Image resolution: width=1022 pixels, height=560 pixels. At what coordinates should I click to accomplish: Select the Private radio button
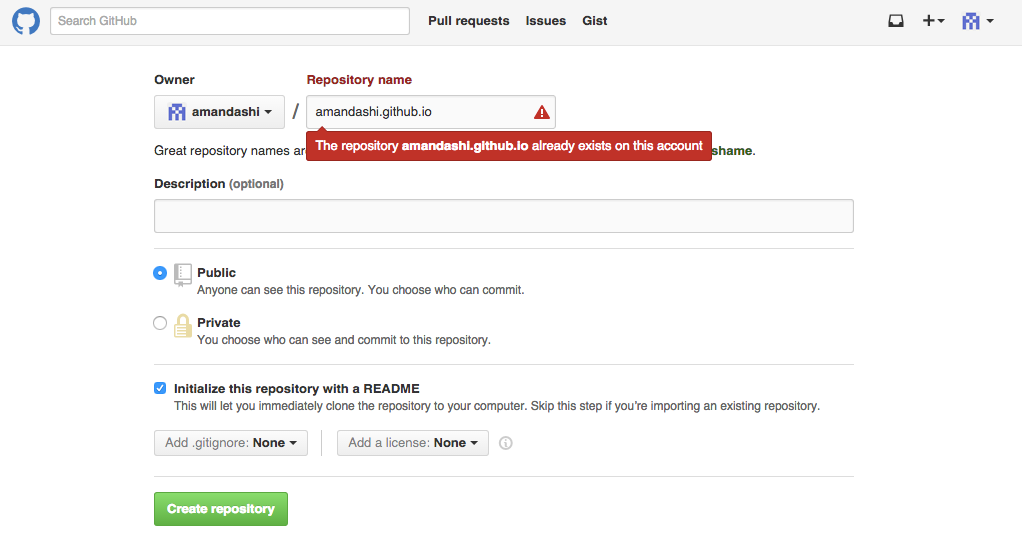click(x=160, y=323)
